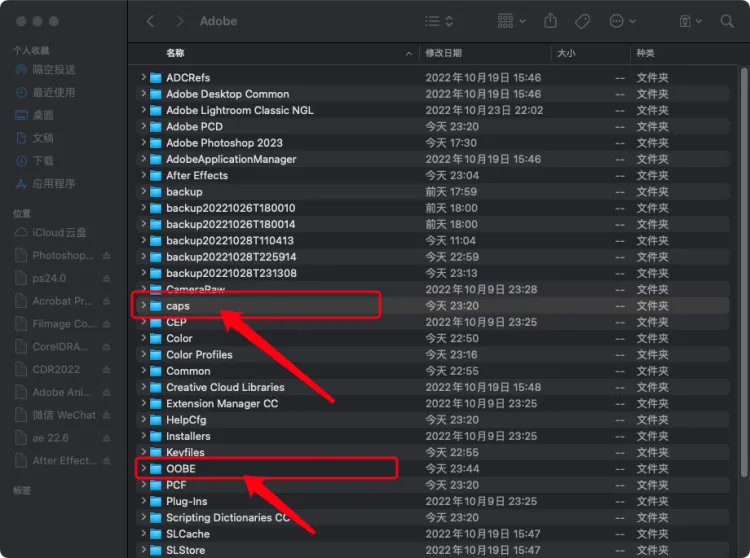This screenshot has height=558, width=750.
Task: Expand the SLCache folder
Action: pos(143,533)
